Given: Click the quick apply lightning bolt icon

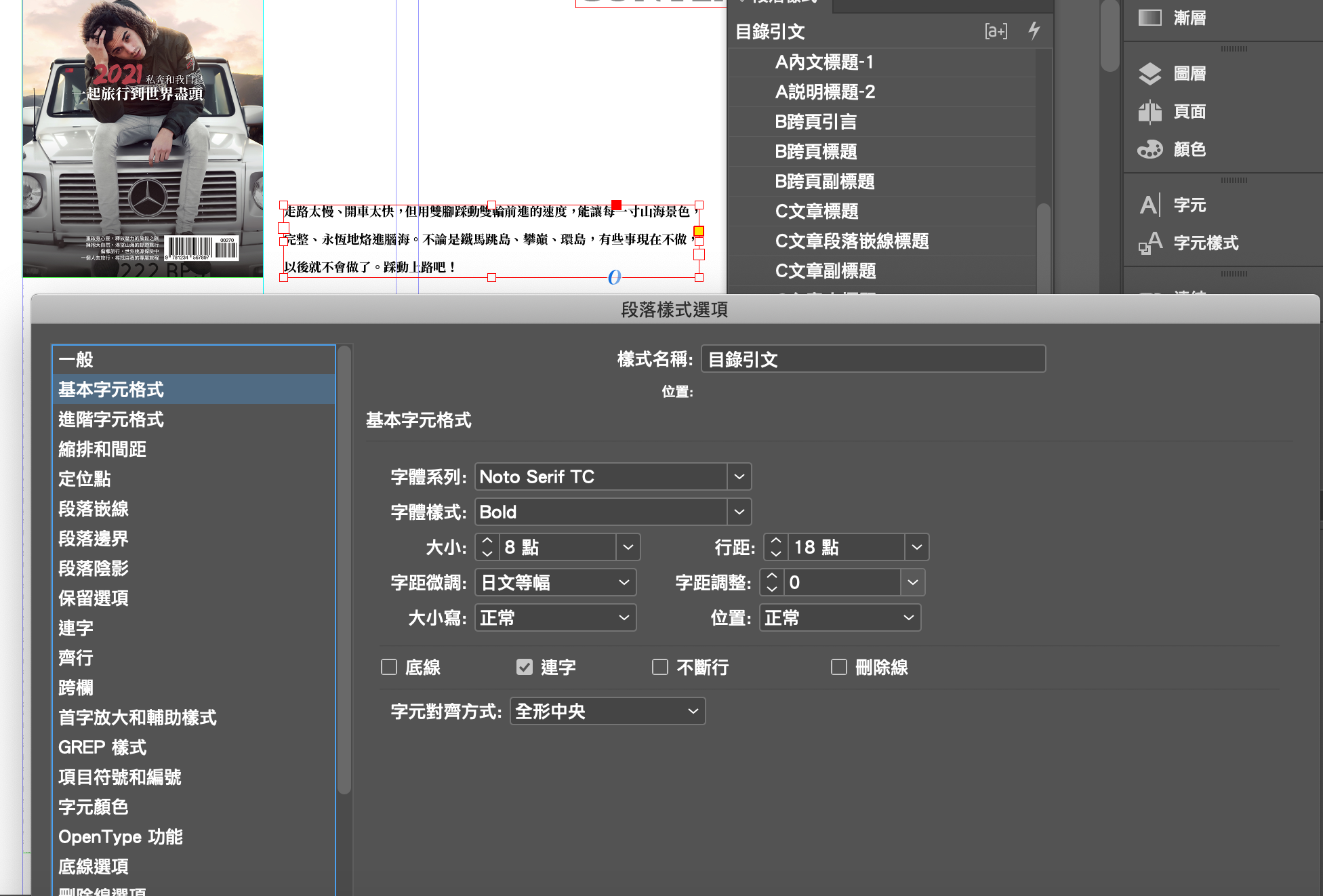Looking at the screenshot, I should click(1034, 30).
